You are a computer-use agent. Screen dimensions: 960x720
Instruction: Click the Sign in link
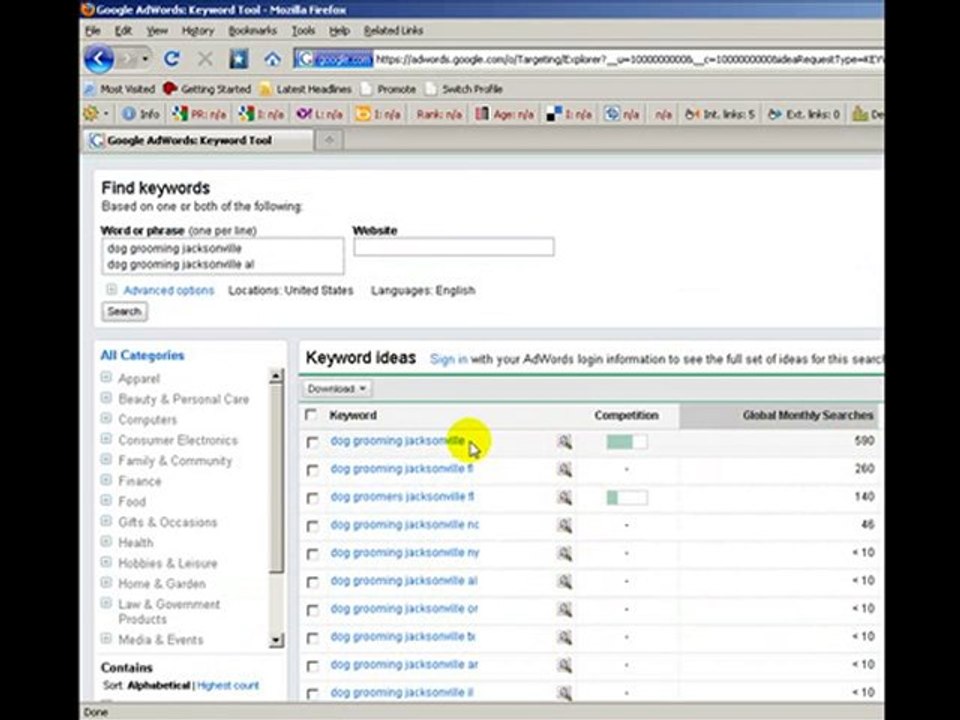click(x=449, y=359)
